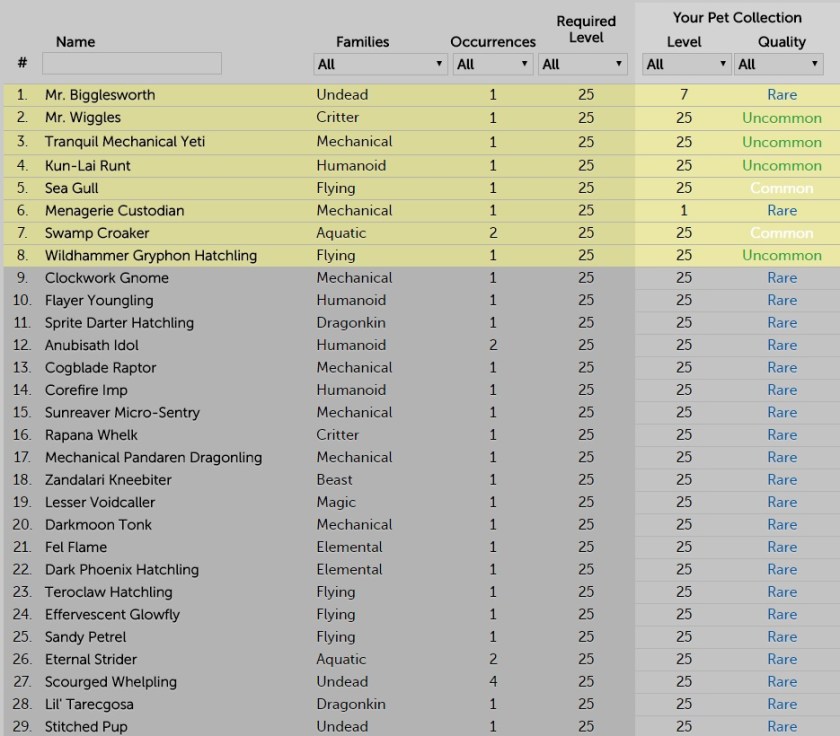Click on Lil' Tarecgosa pet name

pos(89,704)
